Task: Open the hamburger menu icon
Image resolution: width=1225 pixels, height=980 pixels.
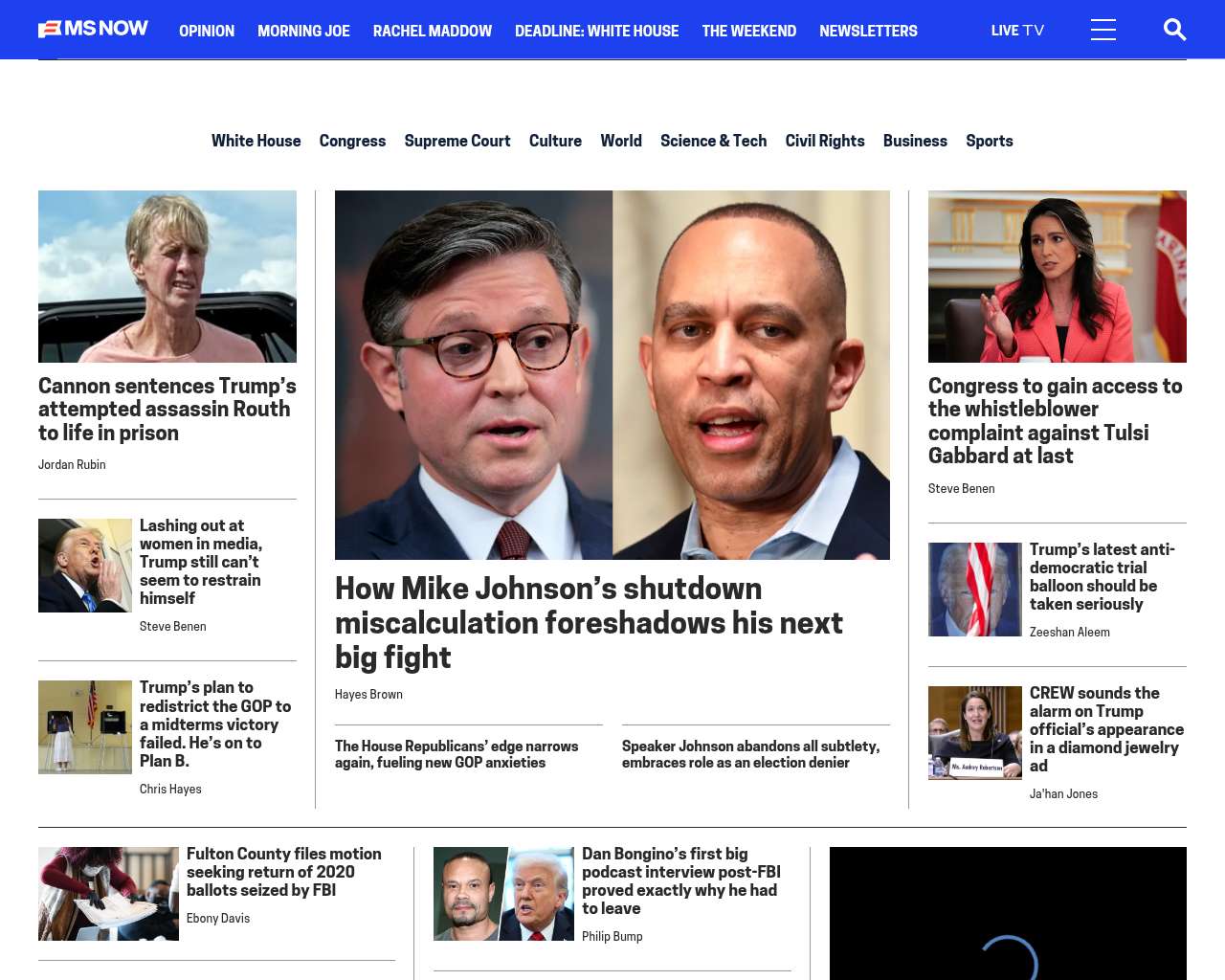Action: coord(1102,31)
